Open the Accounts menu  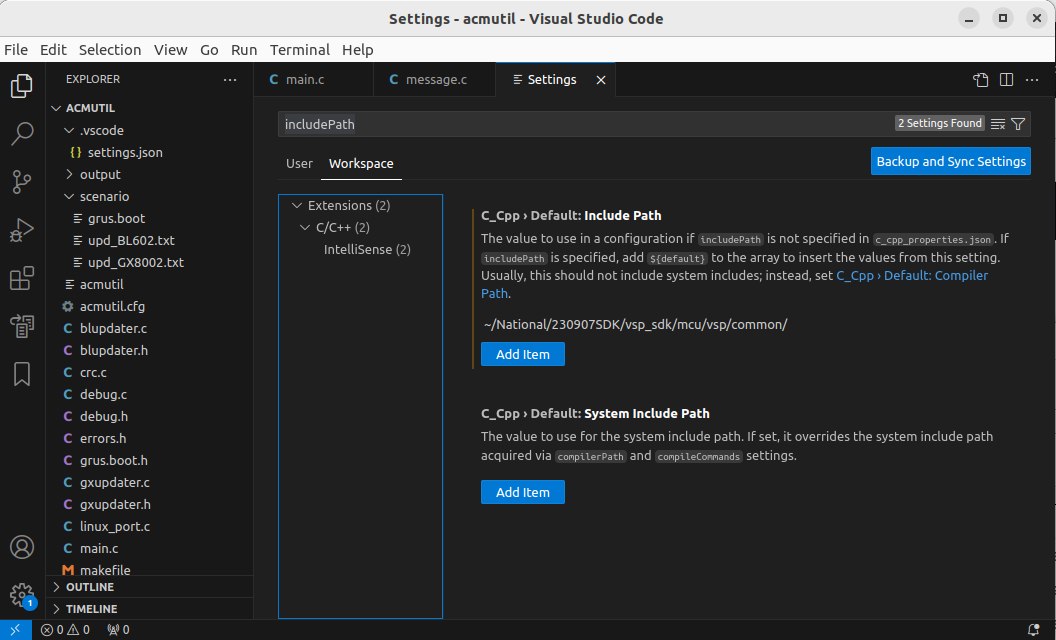pyautogui.click(x=22, y=547)
